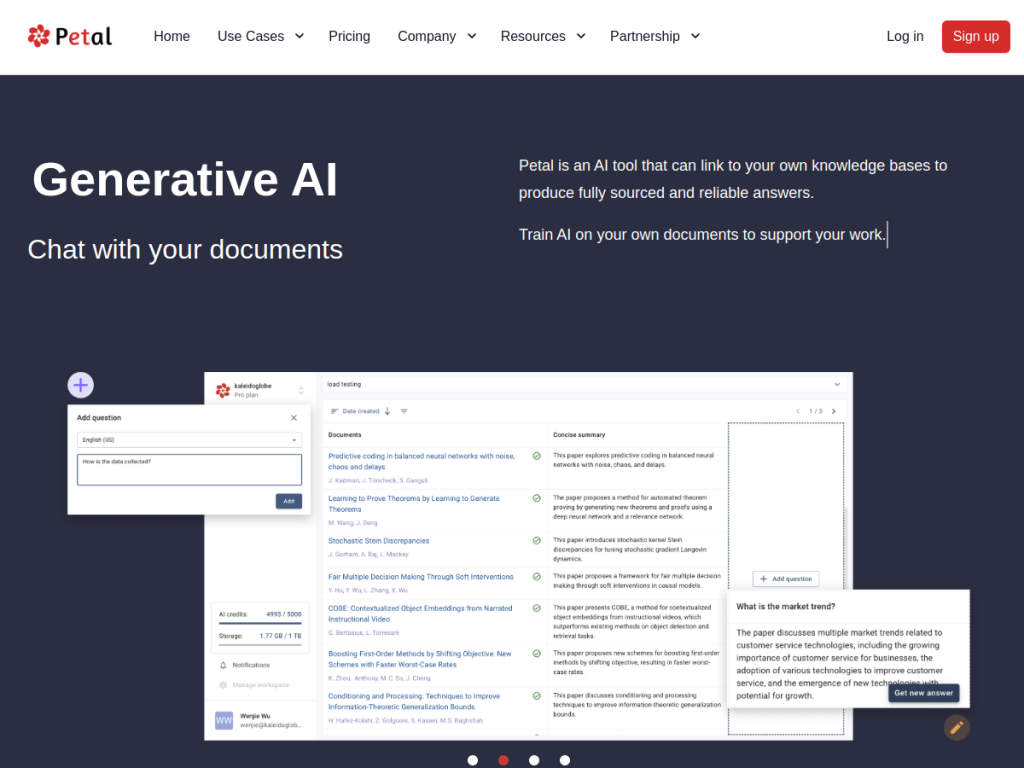The height and width of the screenshot is (768, 1024).
Task: Open the kaleidoglobe workspace switcher
Action: pos(301,391)
